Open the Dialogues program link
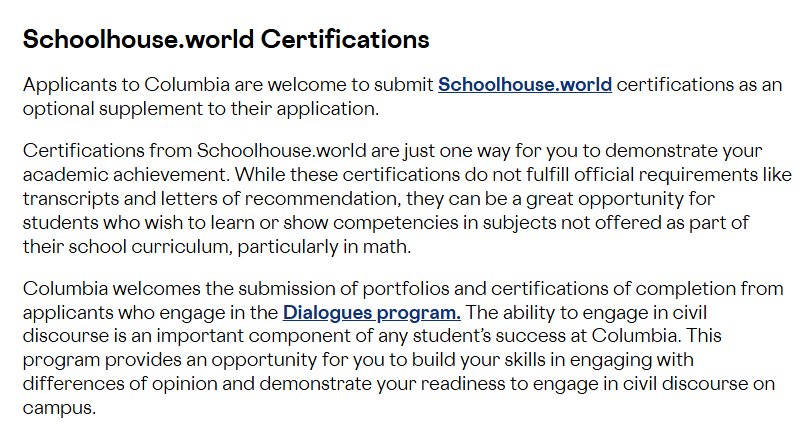The width and height of the screenshot is (810, 435). 371,313
